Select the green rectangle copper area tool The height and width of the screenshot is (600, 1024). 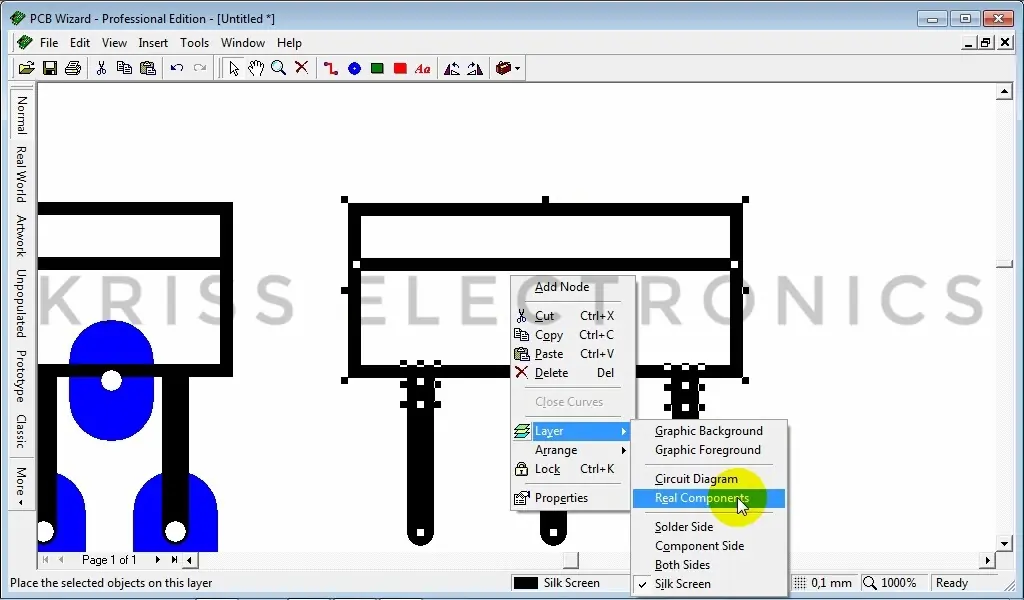377,68
